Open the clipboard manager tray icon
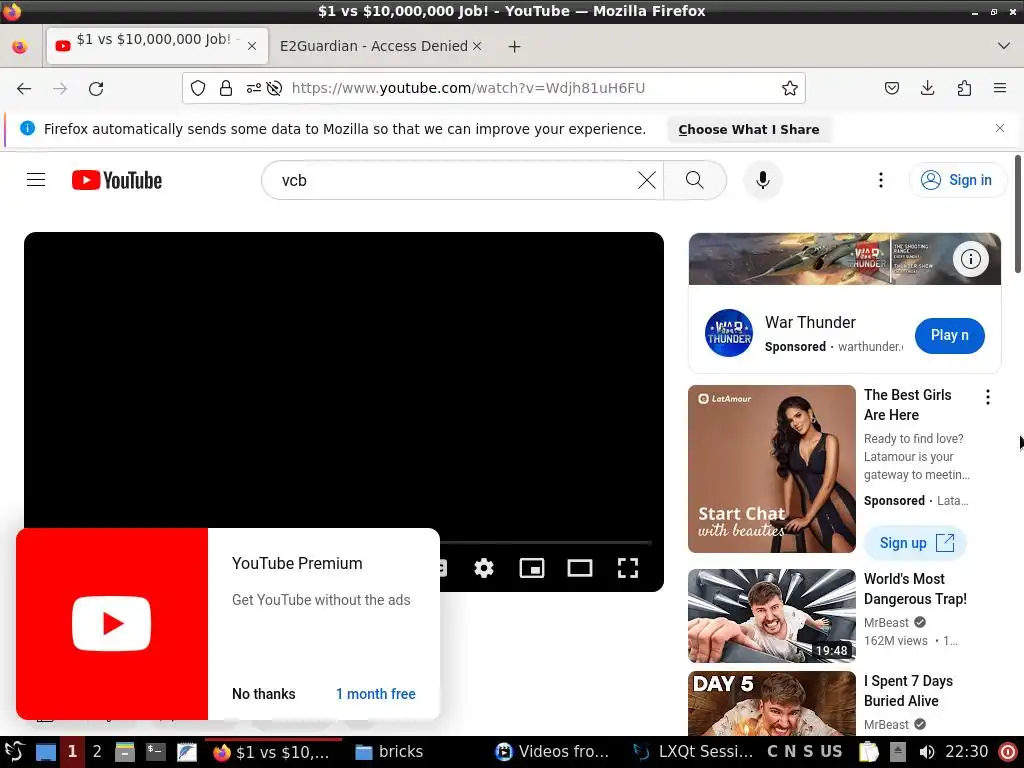Screen dimensions: 1024x768 click(869, 752)
